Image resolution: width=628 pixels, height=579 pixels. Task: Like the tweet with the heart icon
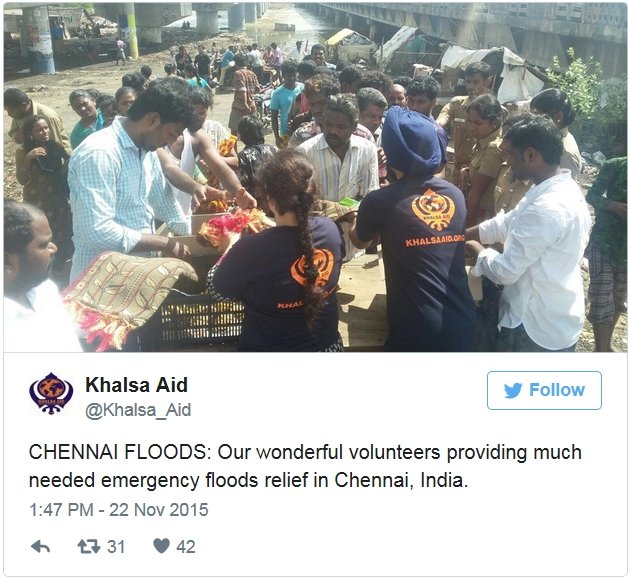point(161,546)
